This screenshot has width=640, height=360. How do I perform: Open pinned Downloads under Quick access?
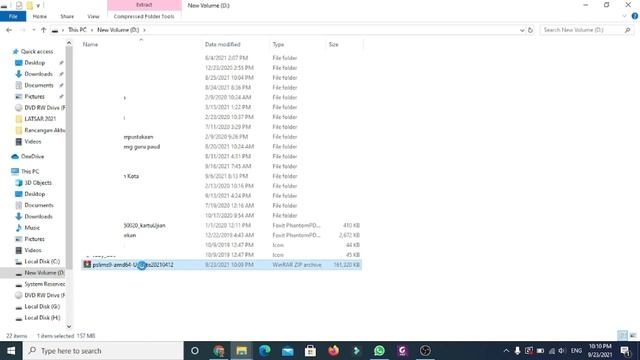[38, 74]
